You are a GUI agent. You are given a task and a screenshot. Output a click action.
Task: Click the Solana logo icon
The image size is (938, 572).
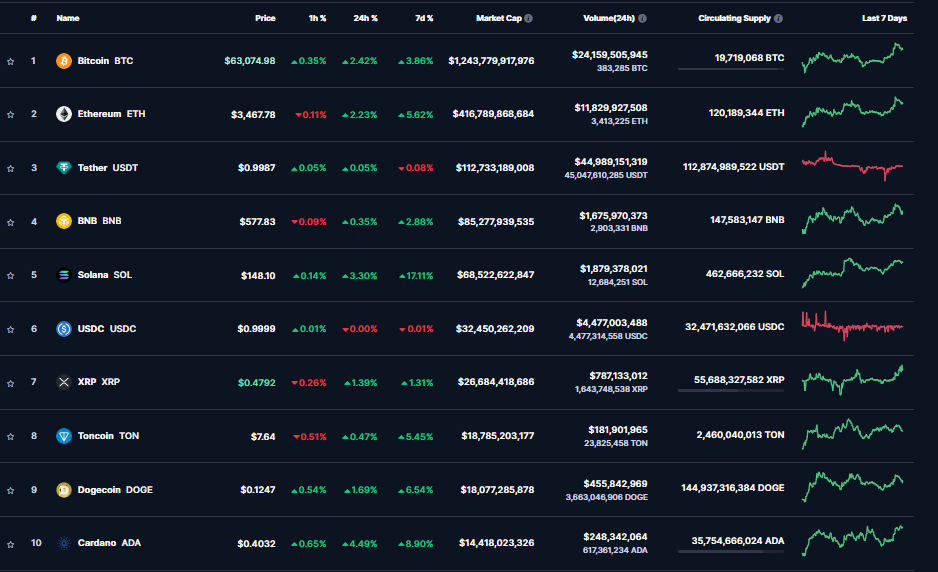coord(64,275)
